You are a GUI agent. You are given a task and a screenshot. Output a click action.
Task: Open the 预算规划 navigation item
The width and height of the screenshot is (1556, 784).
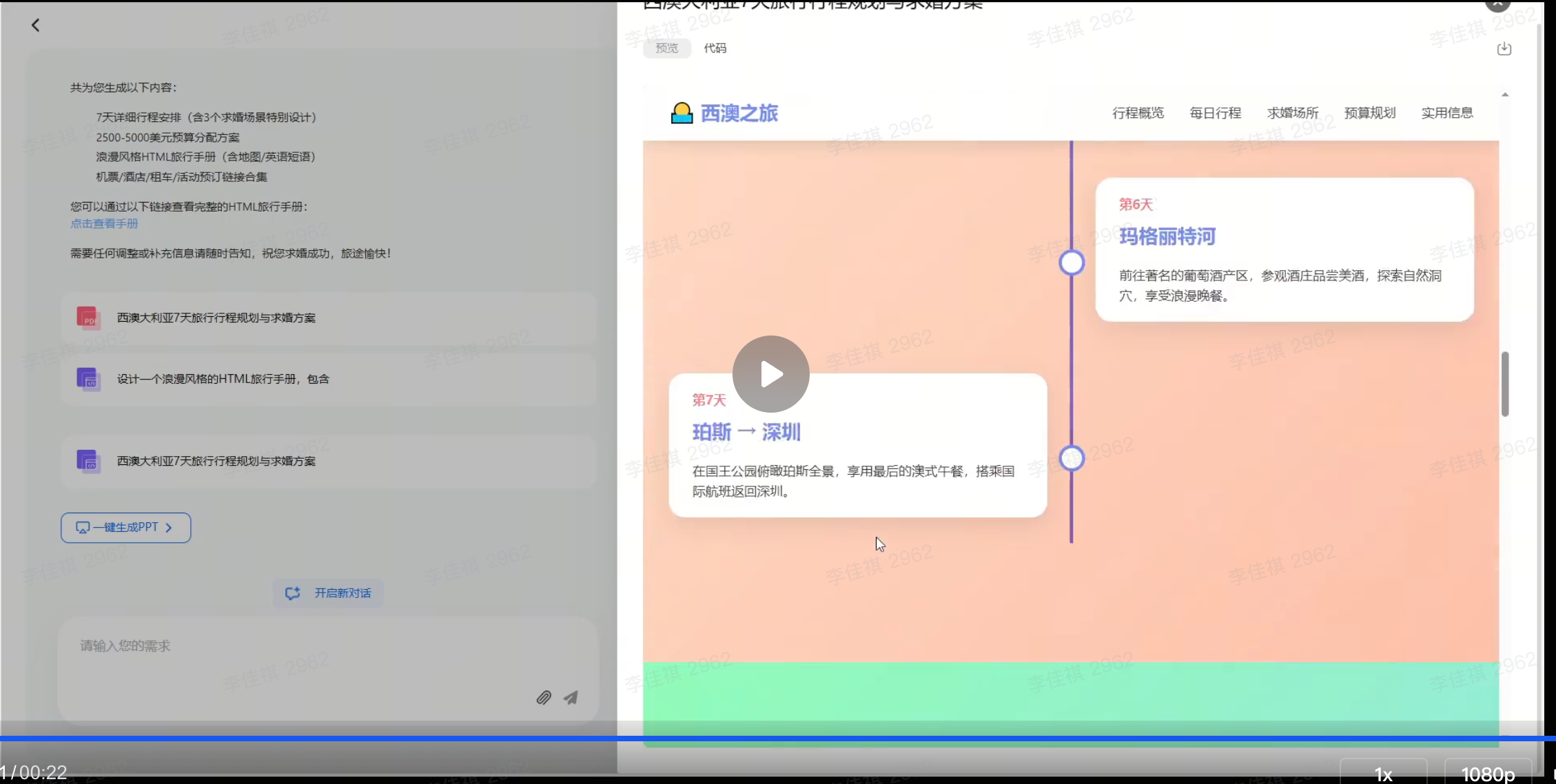[1369, 113]
